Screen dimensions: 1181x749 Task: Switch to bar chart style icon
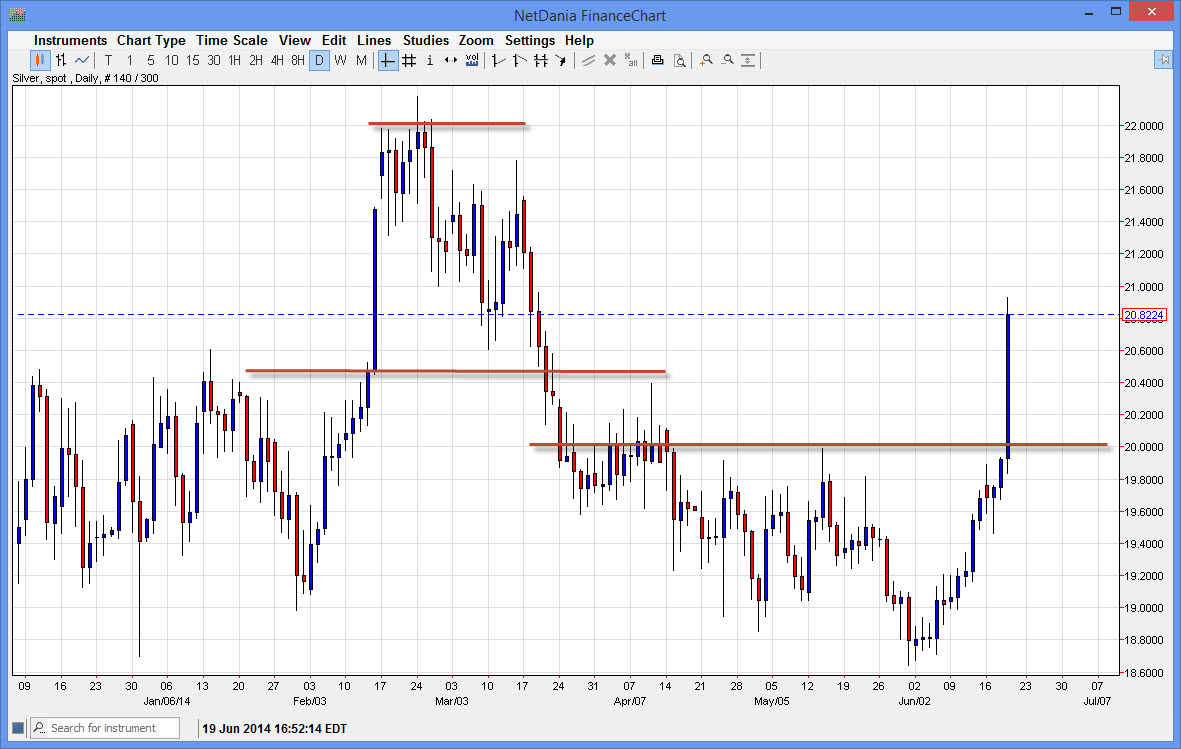point(59,60)
